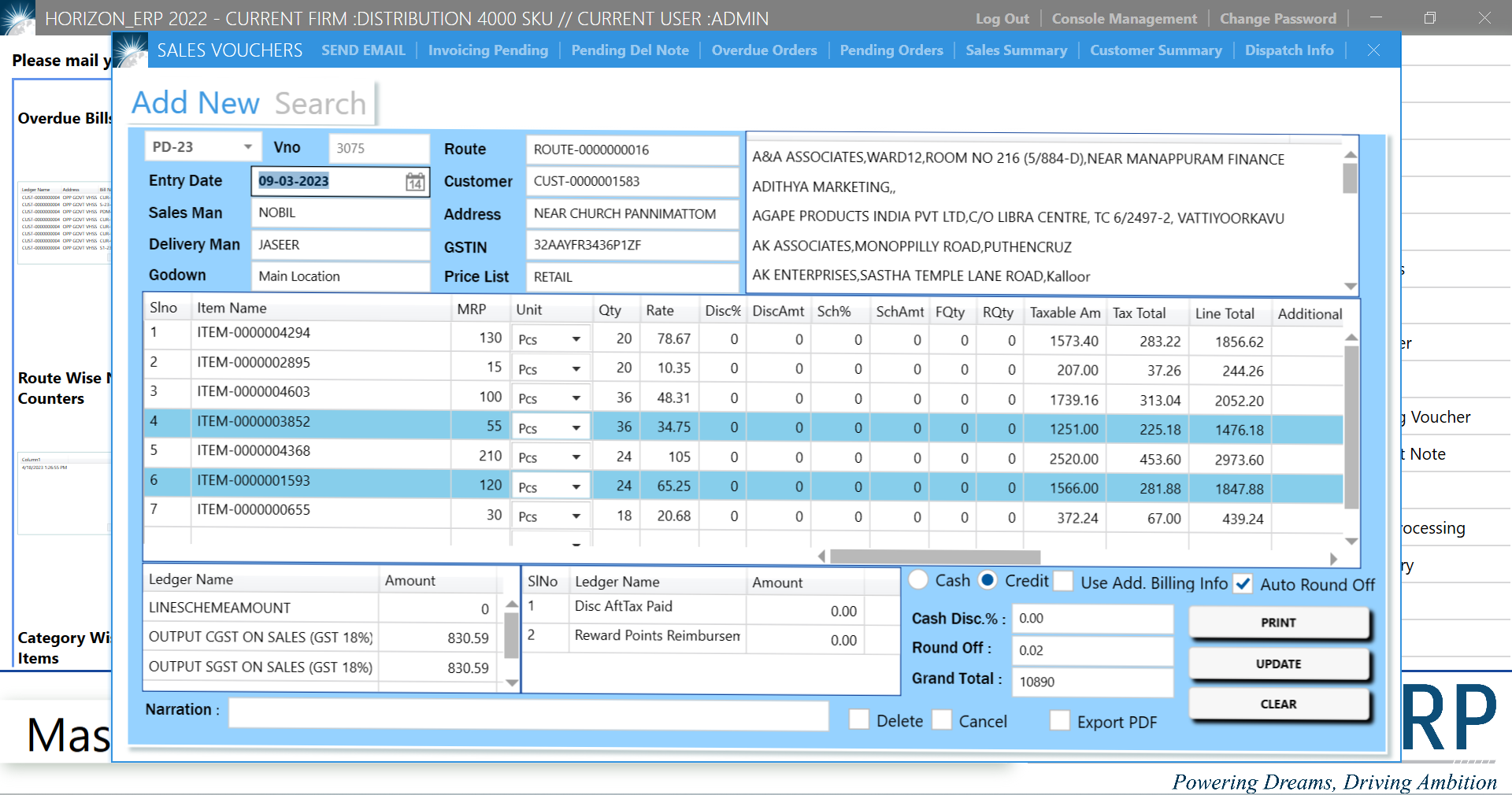
Task: Open the Entry Date calendar picker
Action: pos(415,182)
